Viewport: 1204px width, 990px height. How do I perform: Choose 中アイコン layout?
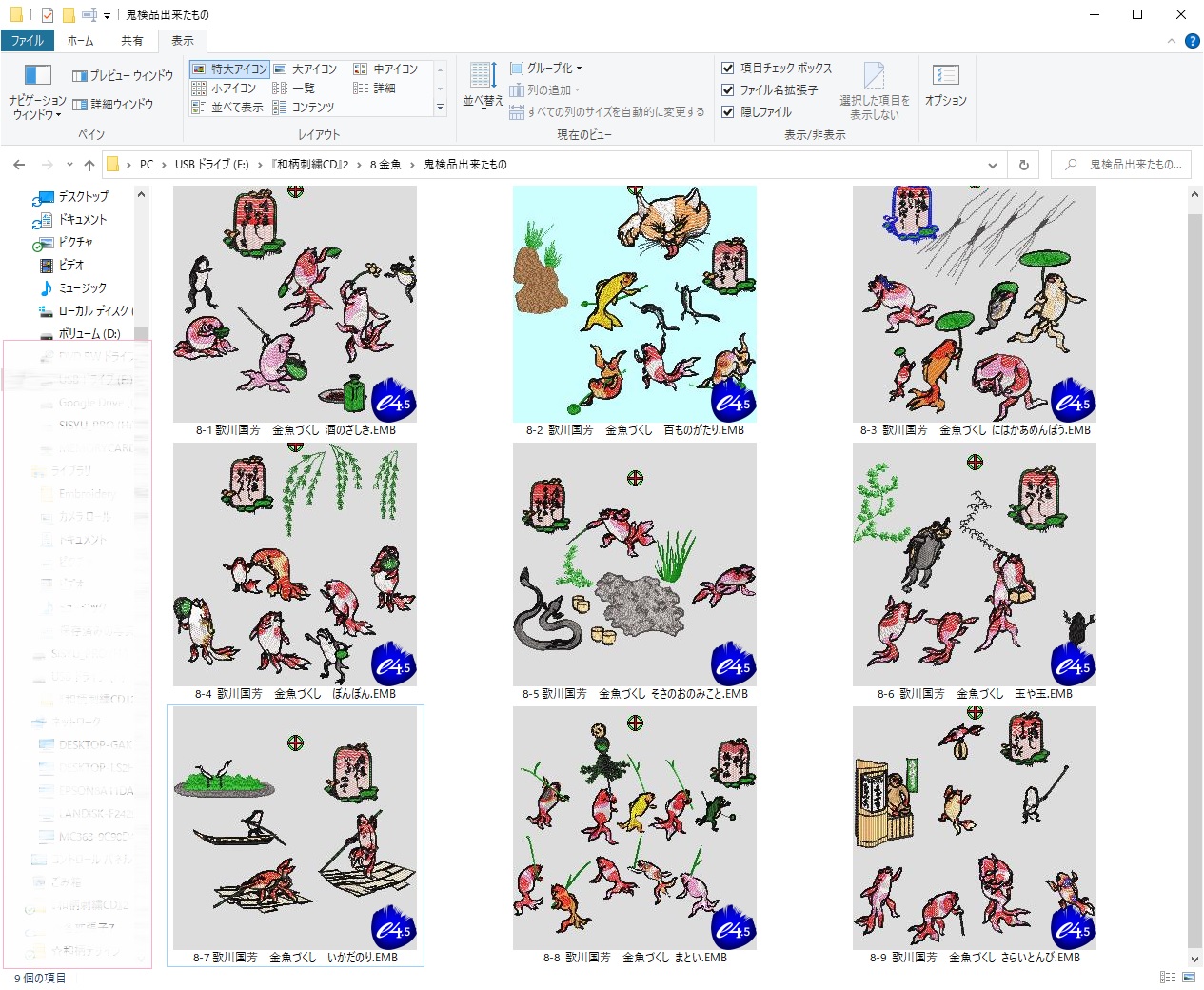point(386,69)
